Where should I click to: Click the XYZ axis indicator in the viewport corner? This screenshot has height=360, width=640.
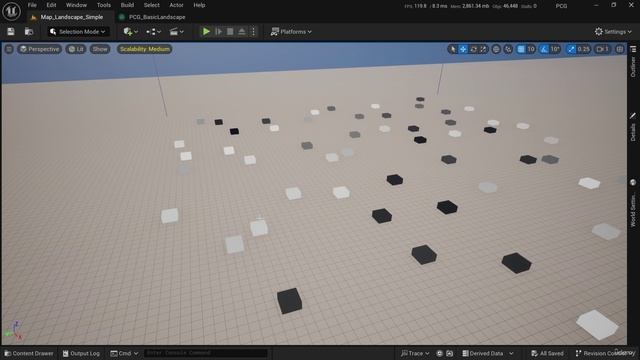pos(14,331)
